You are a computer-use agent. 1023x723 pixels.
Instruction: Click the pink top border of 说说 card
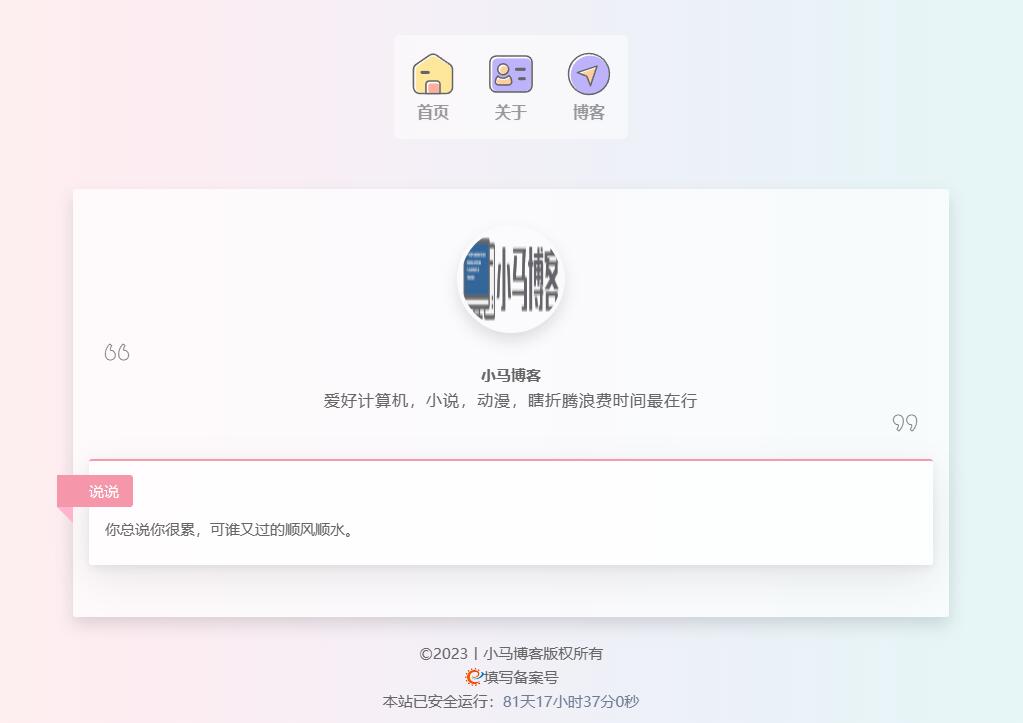pos(511,460)
